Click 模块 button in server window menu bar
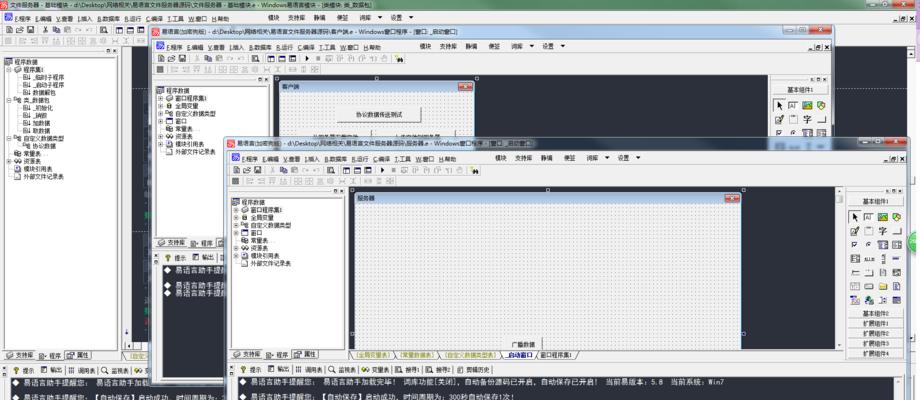The height and width of the screenshot is (400, 920). [500, 158]
